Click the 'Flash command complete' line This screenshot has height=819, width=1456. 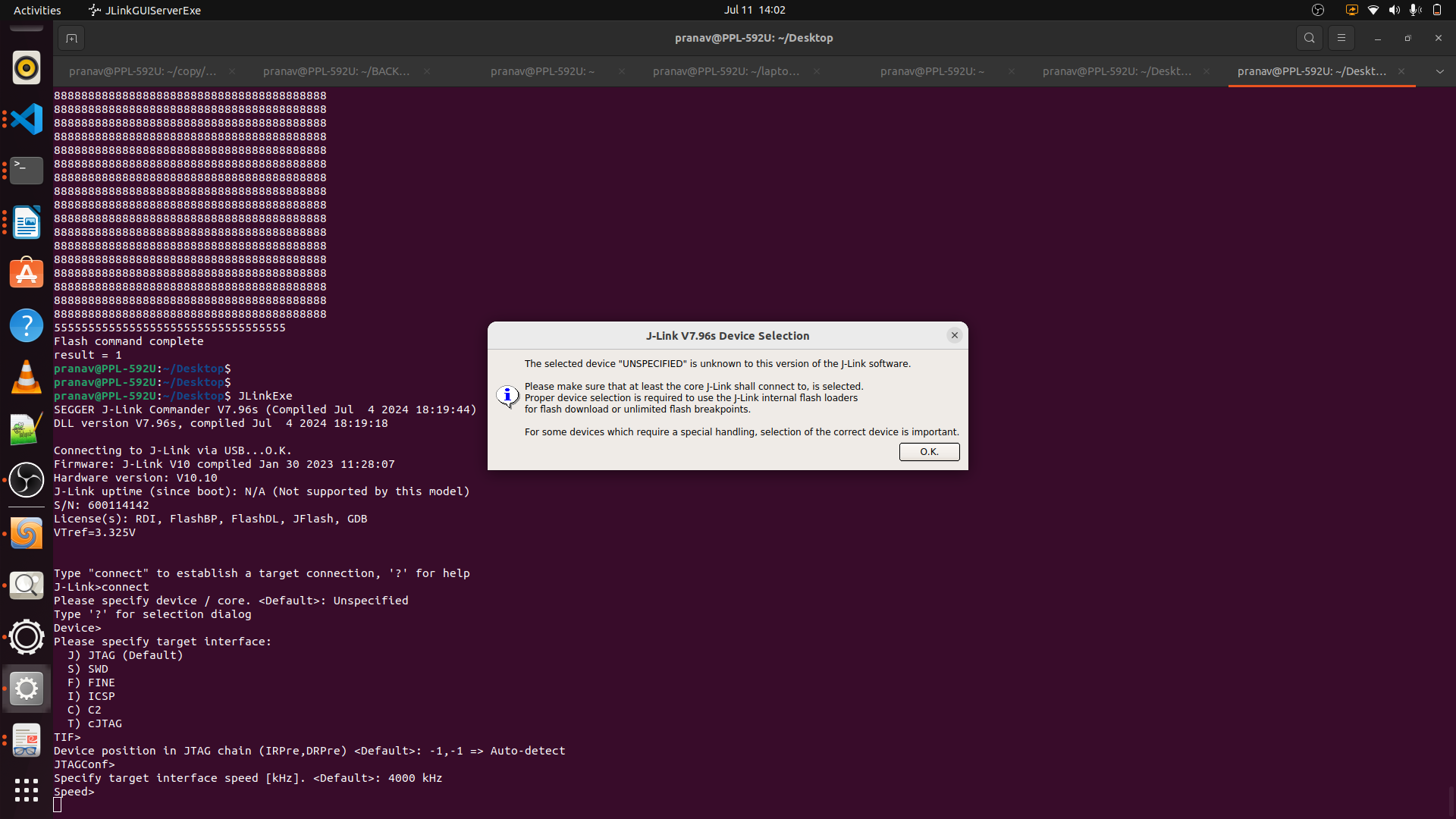129,341
